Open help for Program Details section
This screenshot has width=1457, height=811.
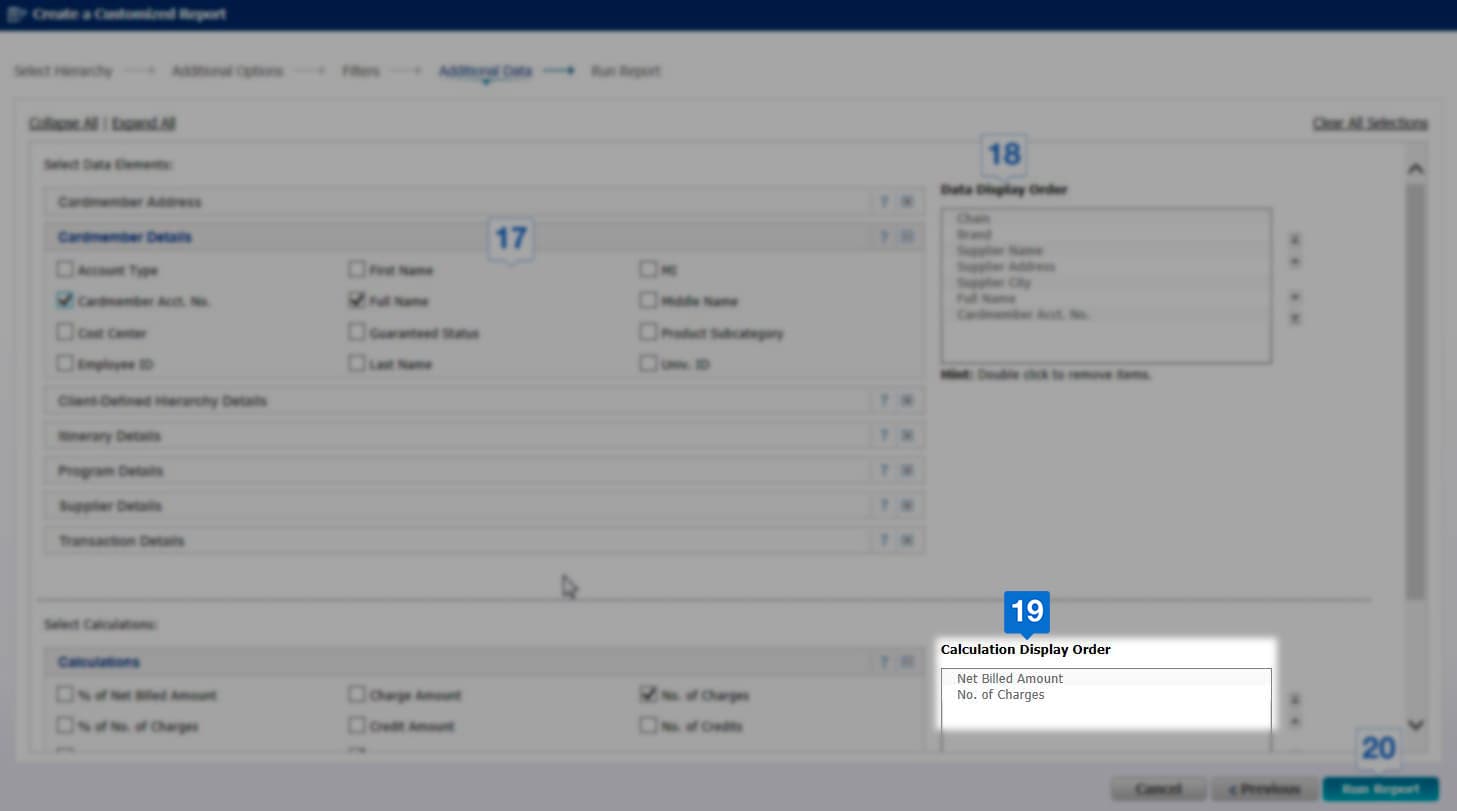click(884, 471)
